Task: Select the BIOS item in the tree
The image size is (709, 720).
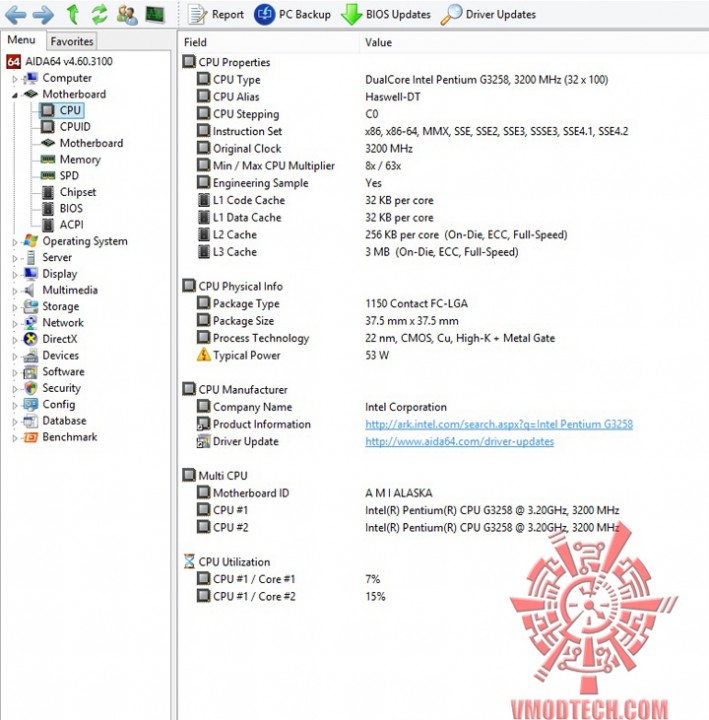Action: coord(62,208)
